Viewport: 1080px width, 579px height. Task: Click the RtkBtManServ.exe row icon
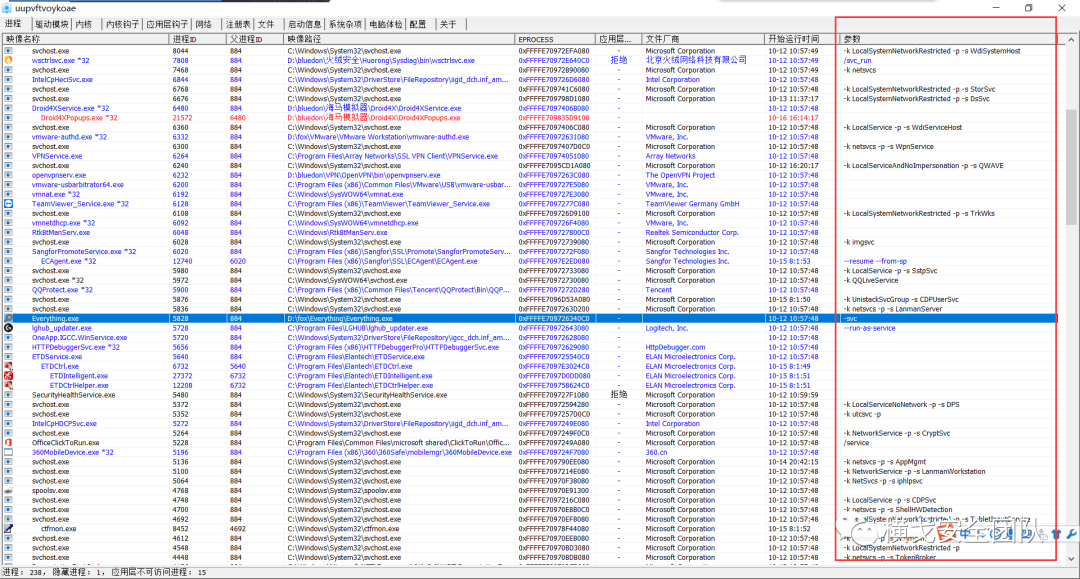click(x=8, y=233)
